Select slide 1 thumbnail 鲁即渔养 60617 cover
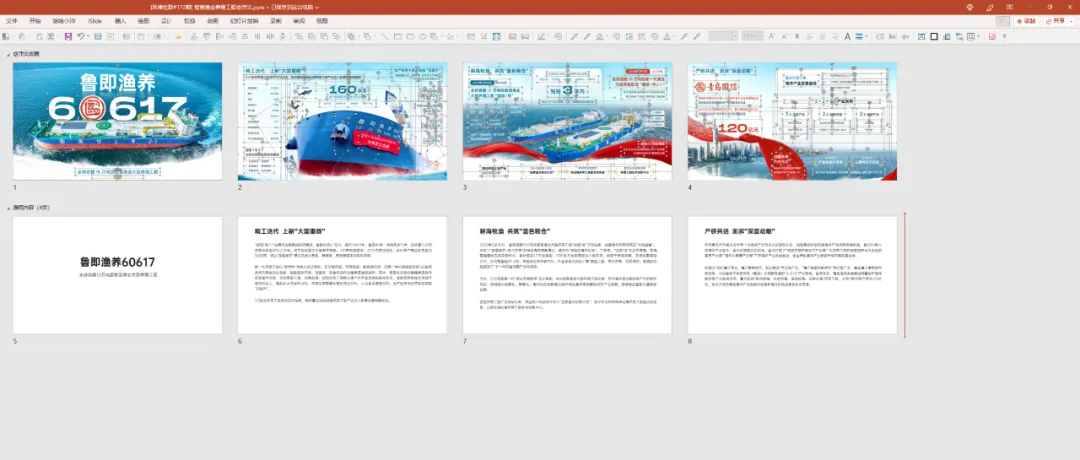 coord(118,121)
